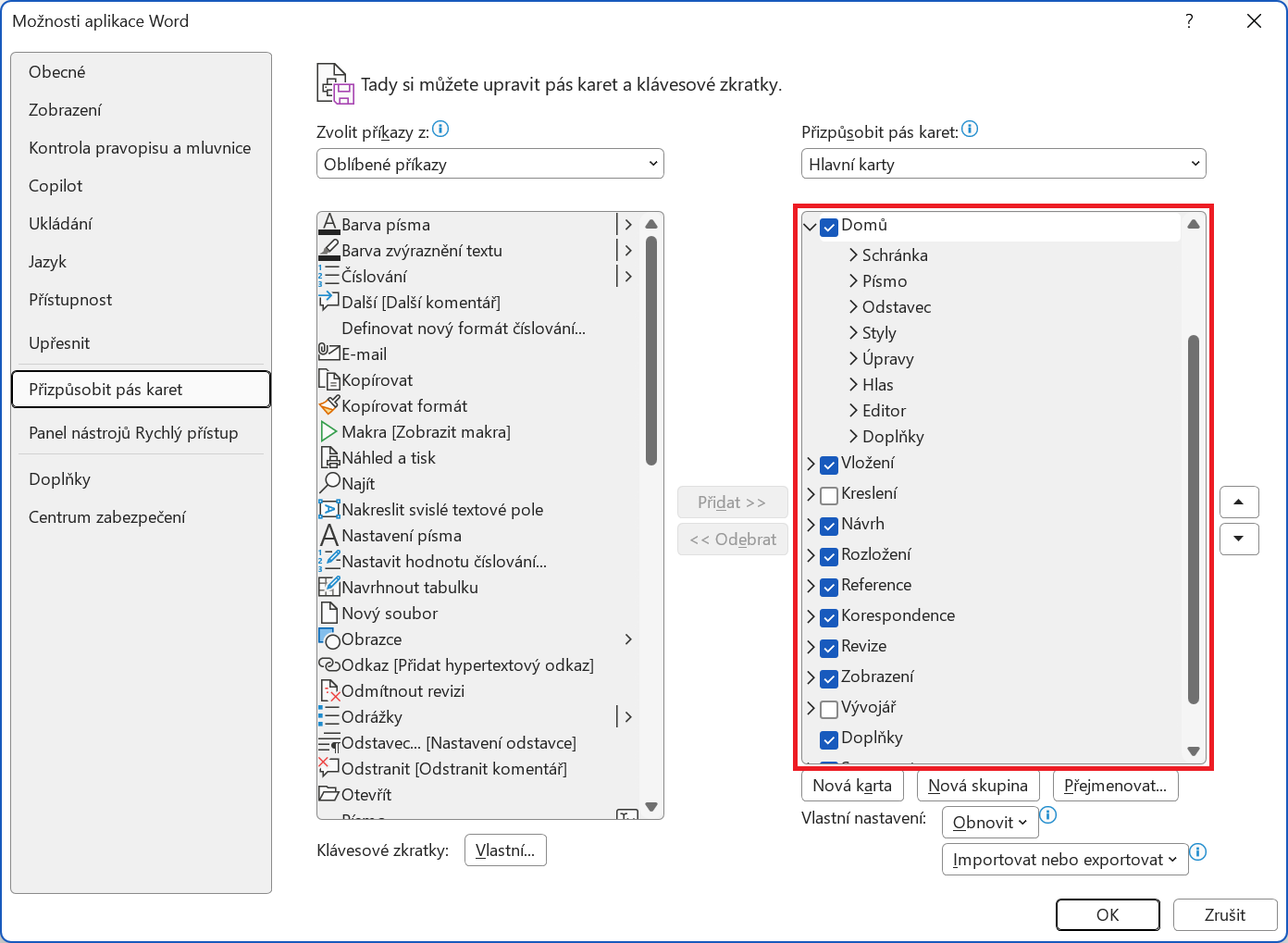The width and height of the screenshot is (1288, 943).
Task: Click the tabs tree scrollbar thumb
Action: pos(1194,518)
